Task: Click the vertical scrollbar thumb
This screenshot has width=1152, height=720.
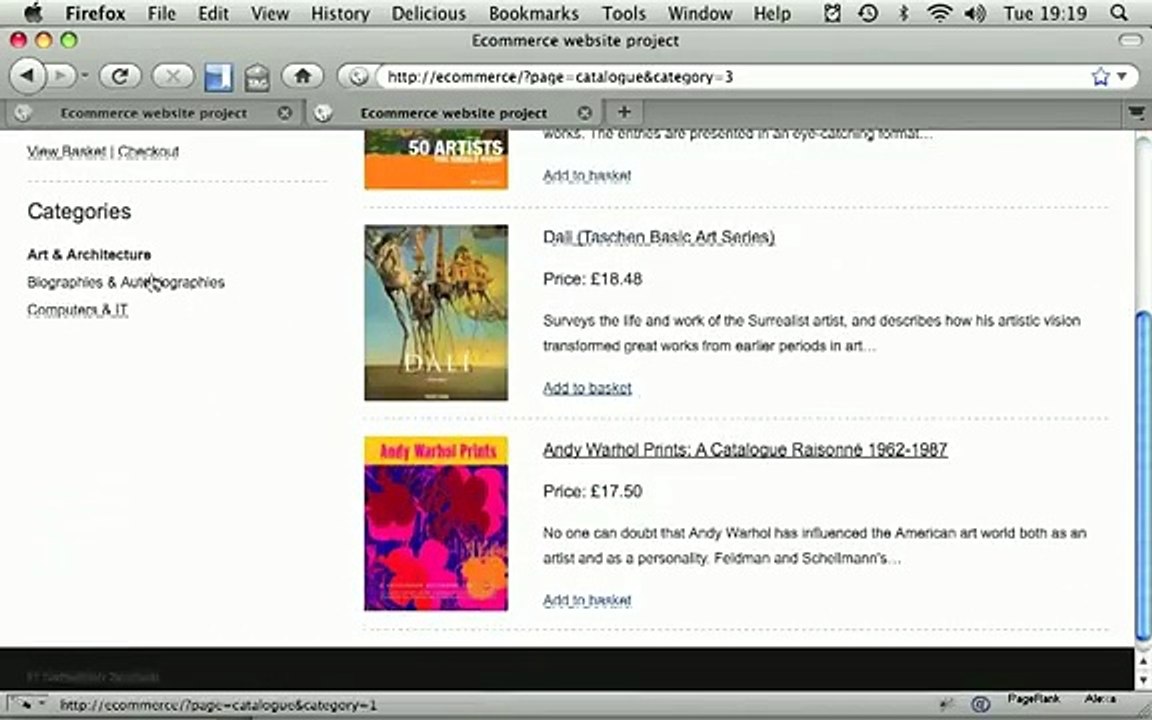Action: pos(1142,478)
